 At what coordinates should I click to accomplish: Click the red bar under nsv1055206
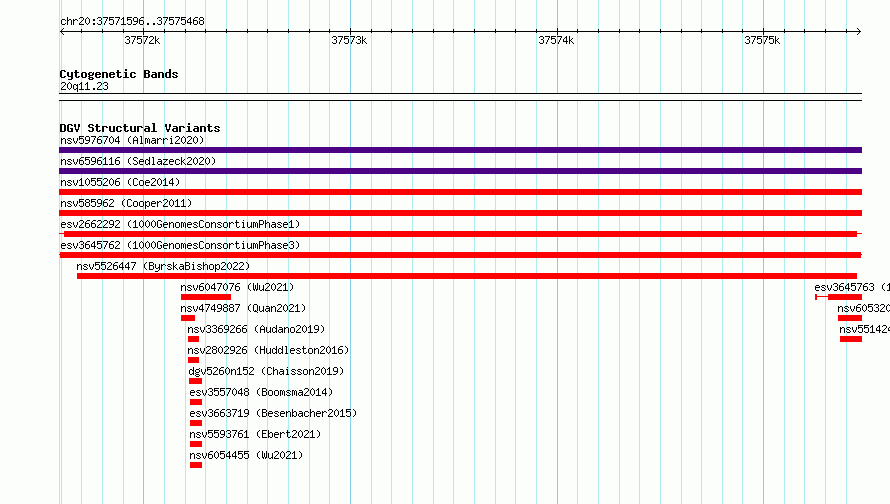[460, 192]
